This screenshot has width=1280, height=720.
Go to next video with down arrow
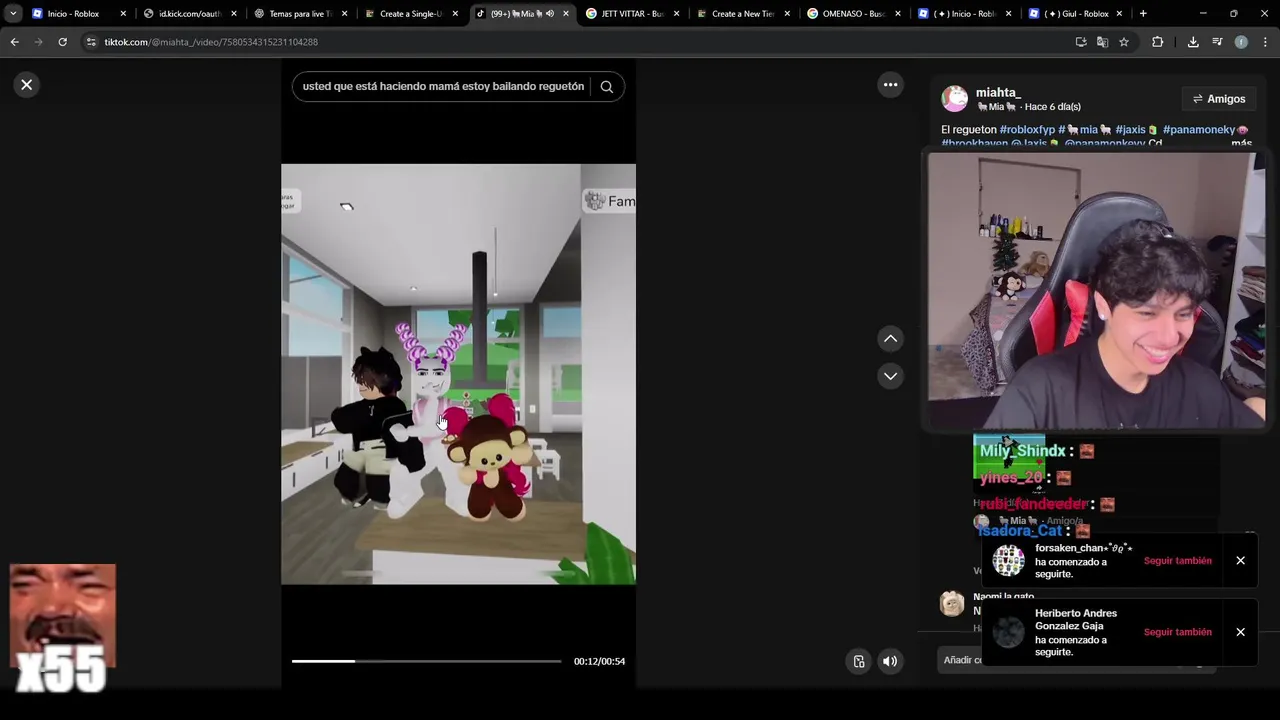coord(890,376)
